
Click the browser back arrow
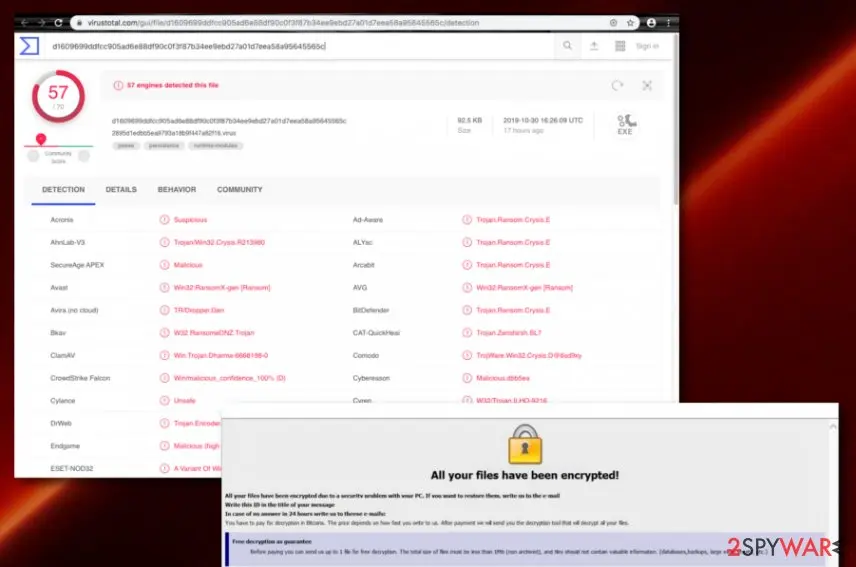point(25,23)
